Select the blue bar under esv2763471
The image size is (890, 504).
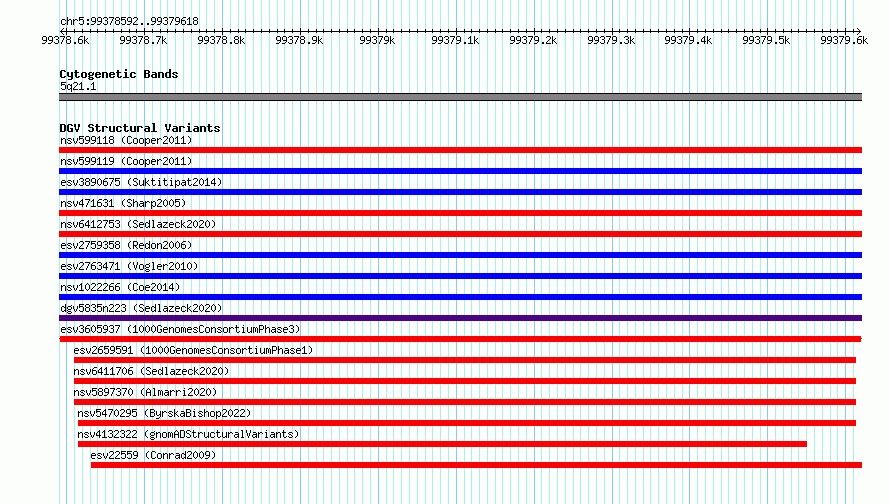pos(460,276)
